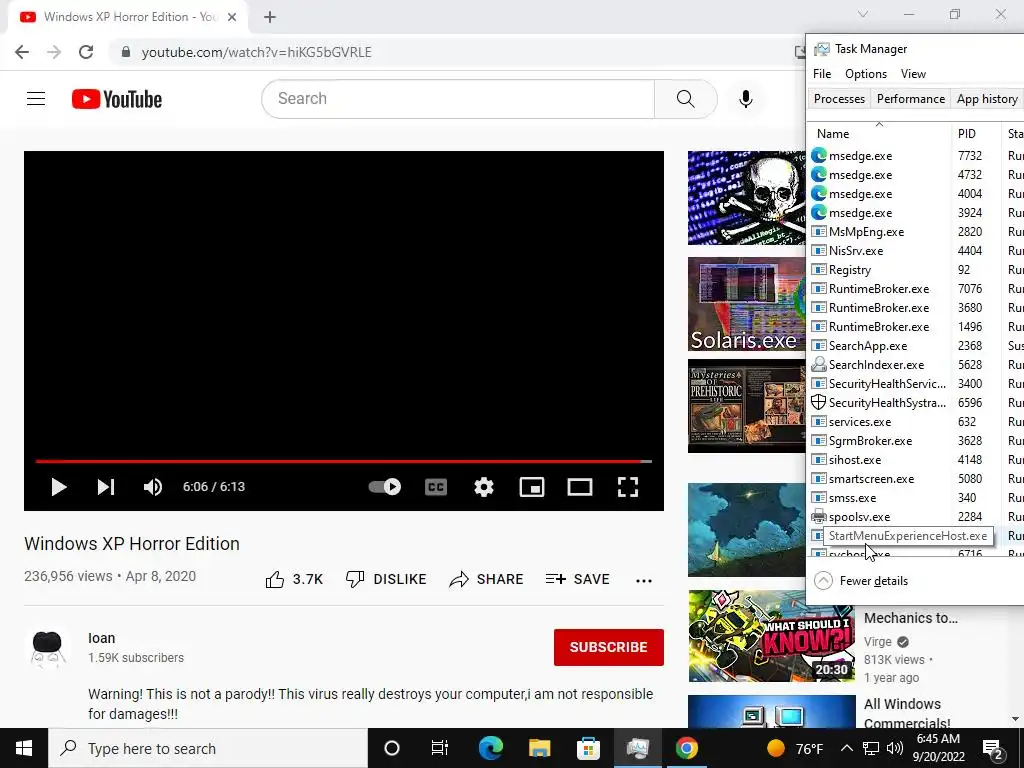Click the YouTube logo to go home

click(x=117, y=99)
